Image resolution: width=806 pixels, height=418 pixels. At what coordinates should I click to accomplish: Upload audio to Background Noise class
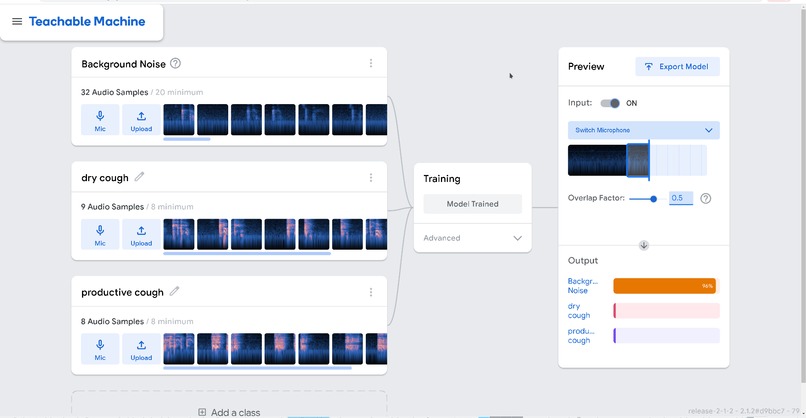point(141,120)
